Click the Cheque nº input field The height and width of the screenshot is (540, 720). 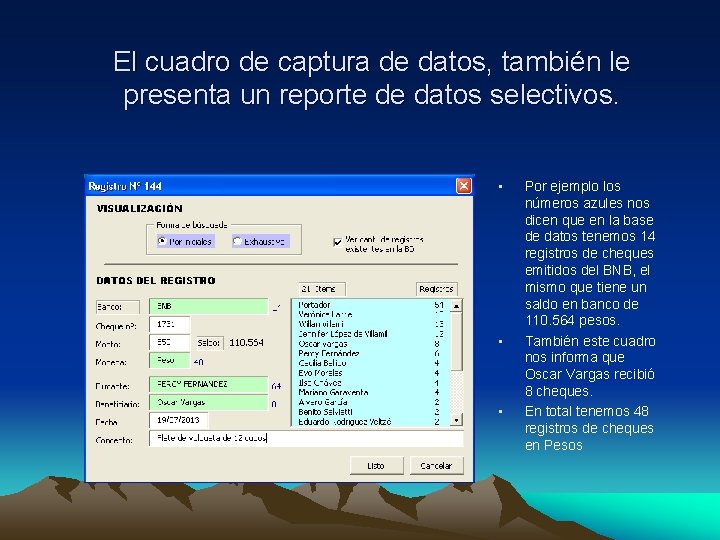pyautogui.click(x=169, y=325)
